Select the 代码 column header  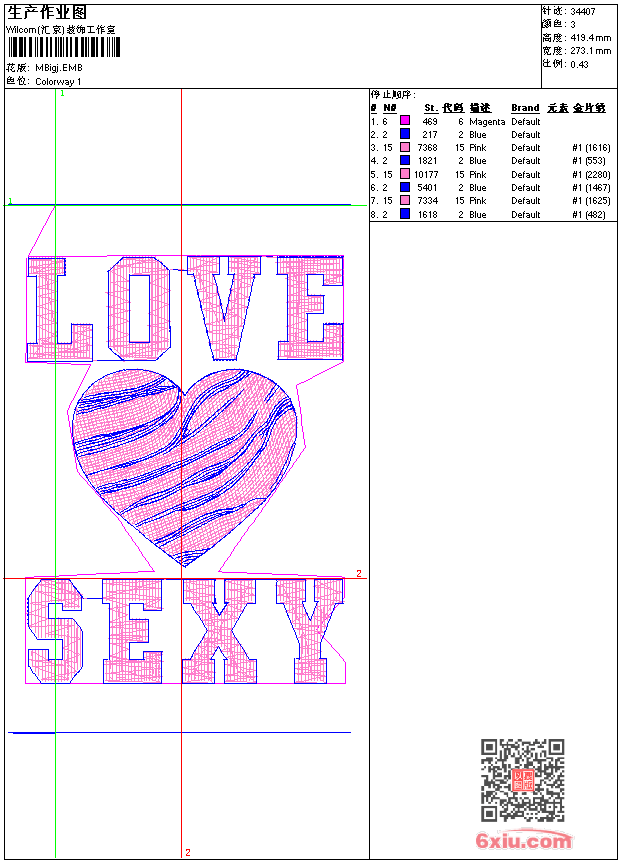point(453,108)
